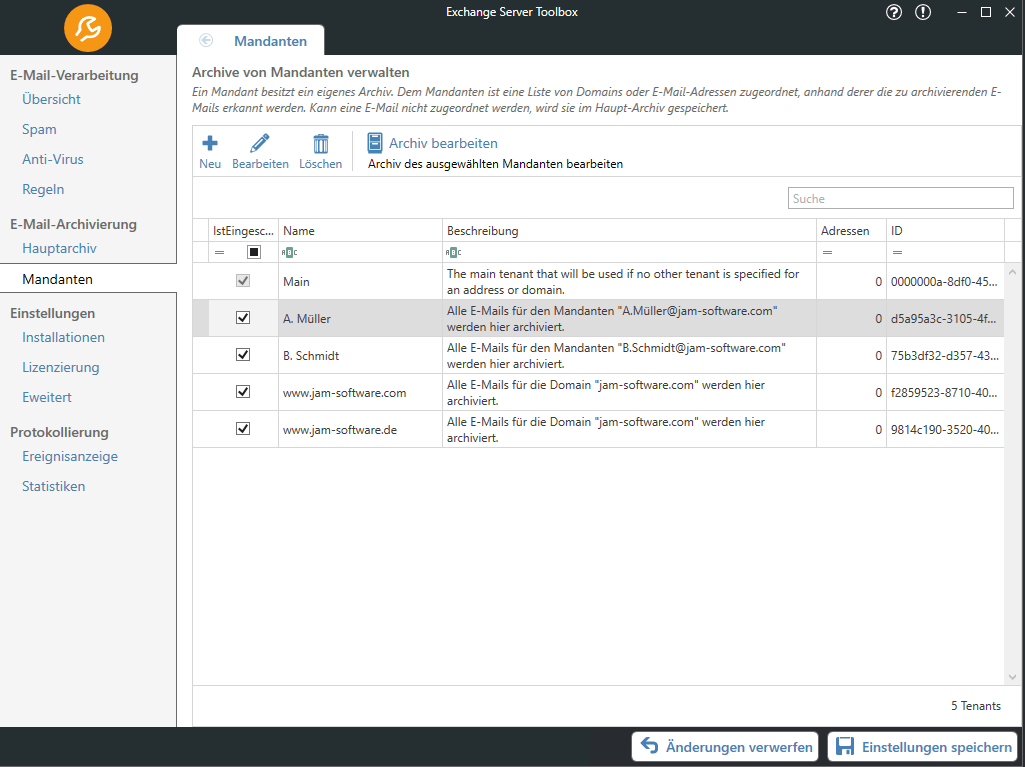Uncheck the www.jam-software.com tenant checkbox
Screen dimensions: 1025x767
(243, 392)
